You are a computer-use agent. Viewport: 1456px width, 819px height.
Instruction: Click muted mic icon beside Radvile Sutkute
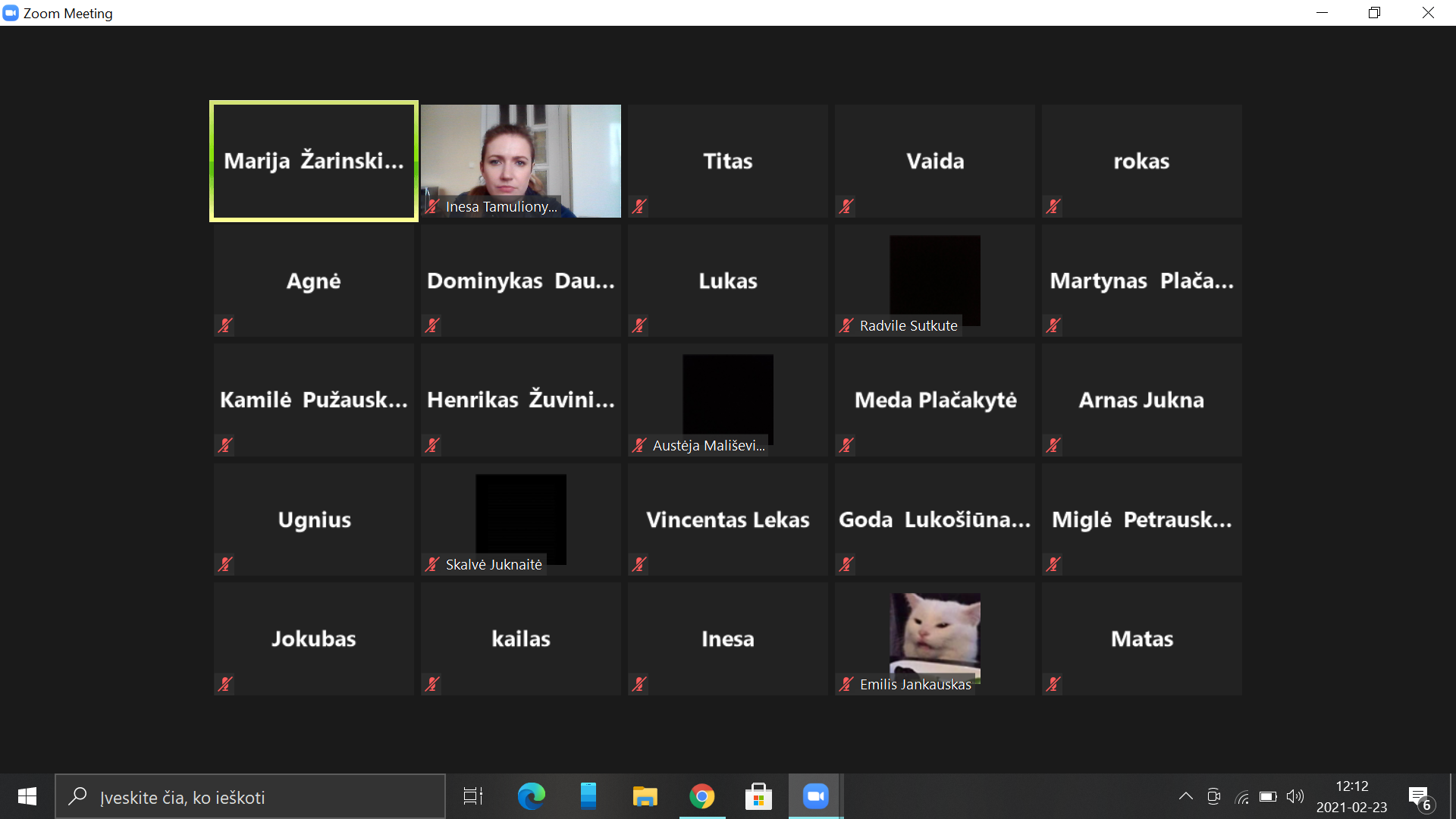[846, 325]
